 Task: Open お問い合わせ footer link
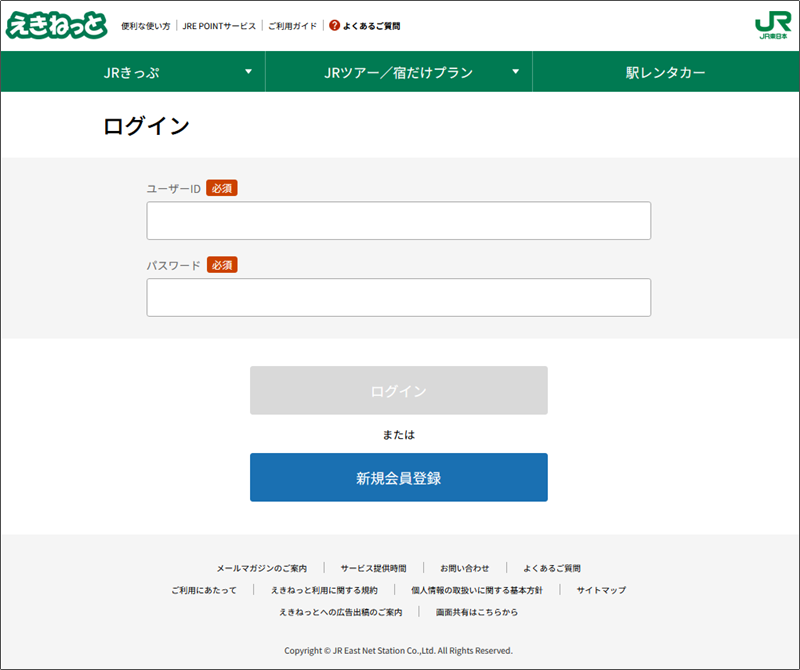[x=465, y=568]
